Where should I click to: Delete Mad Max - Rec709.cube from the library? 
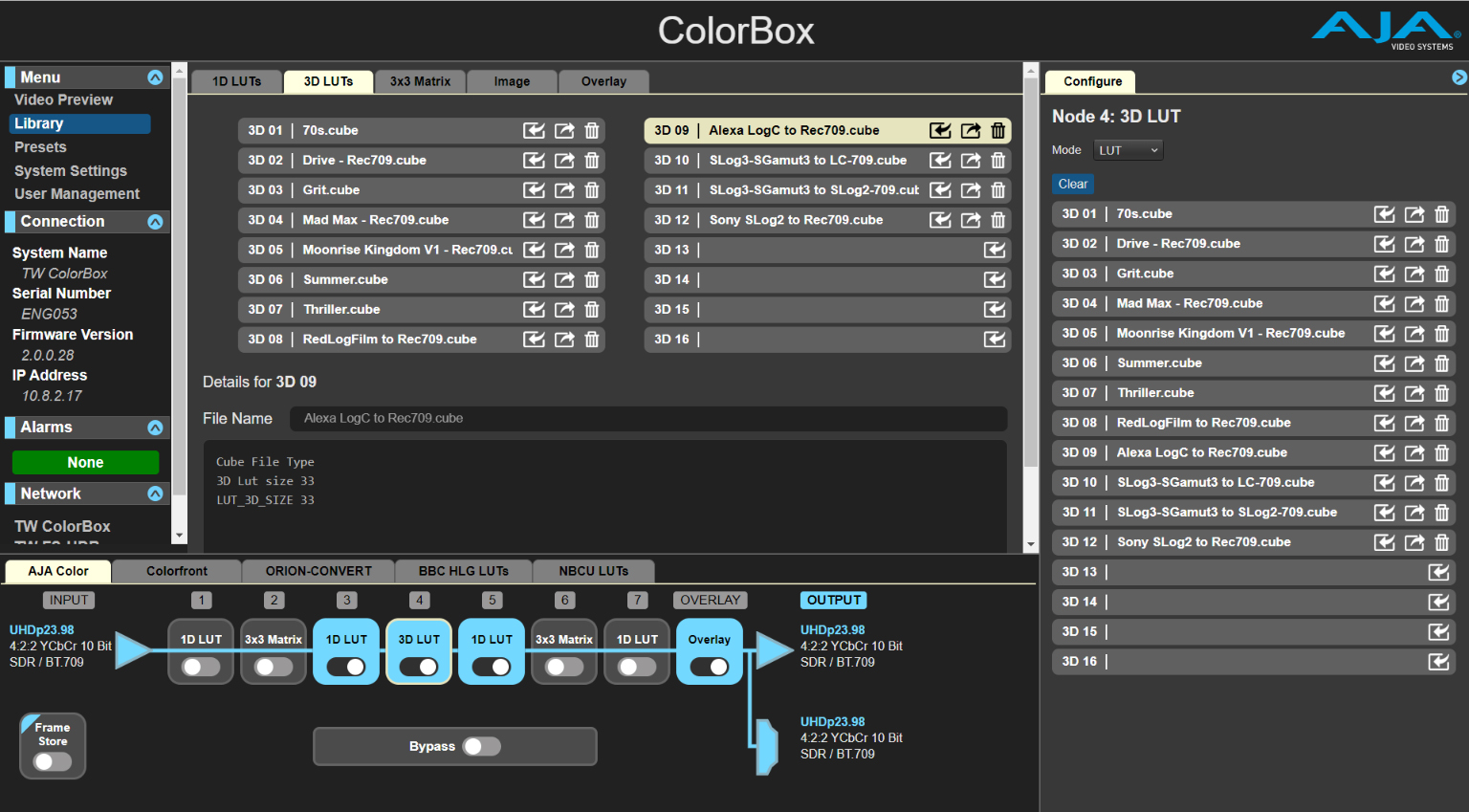pos(592,220)
